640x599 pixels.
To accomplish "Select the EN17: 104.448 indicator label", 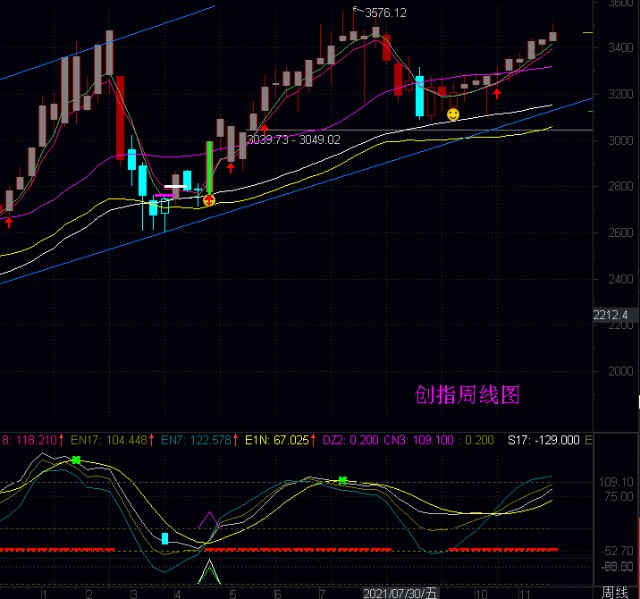I will point(112,440).
